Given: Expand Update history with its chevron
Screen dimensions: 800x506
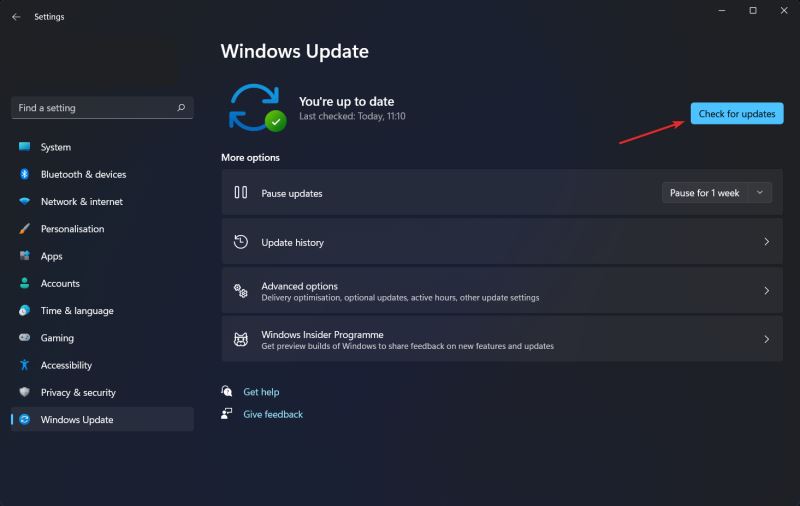Looking at the screenshot, I should click(x=766, y=242).
